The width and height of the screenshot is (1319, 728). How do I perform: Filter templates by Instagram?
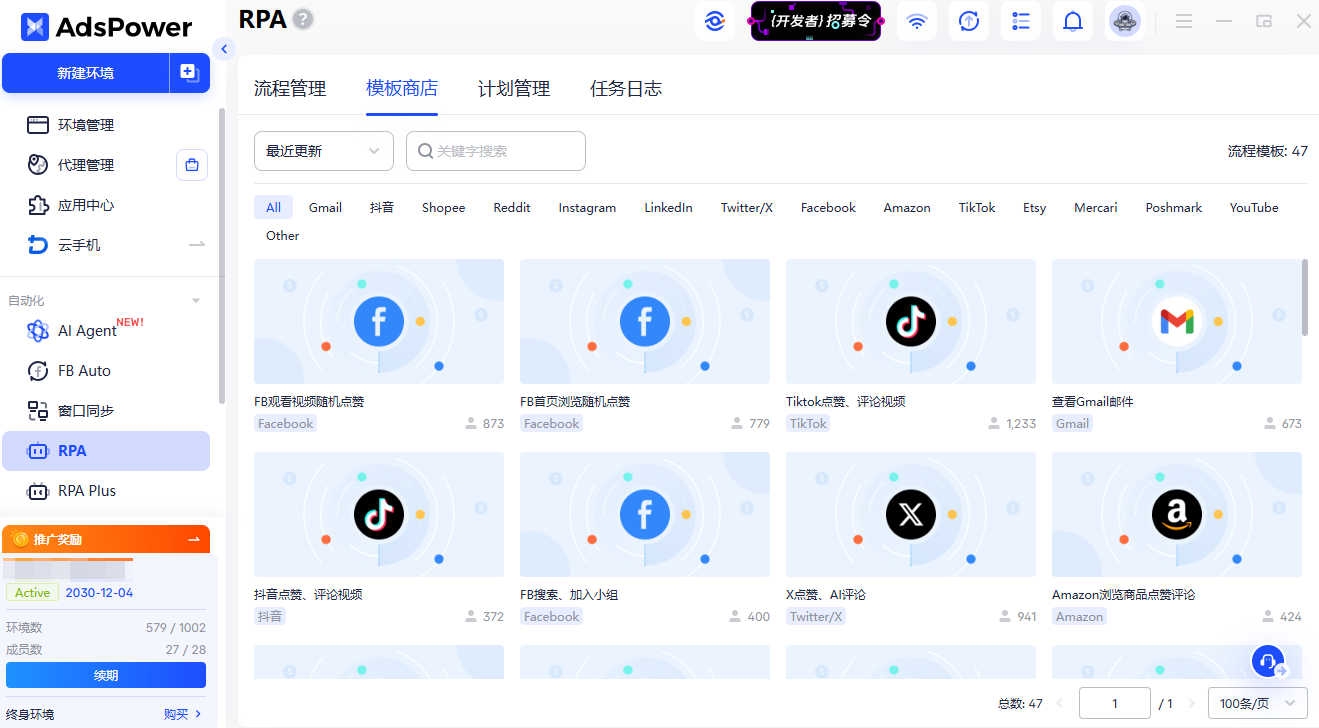pyautogui.click(x=587, y=207)
